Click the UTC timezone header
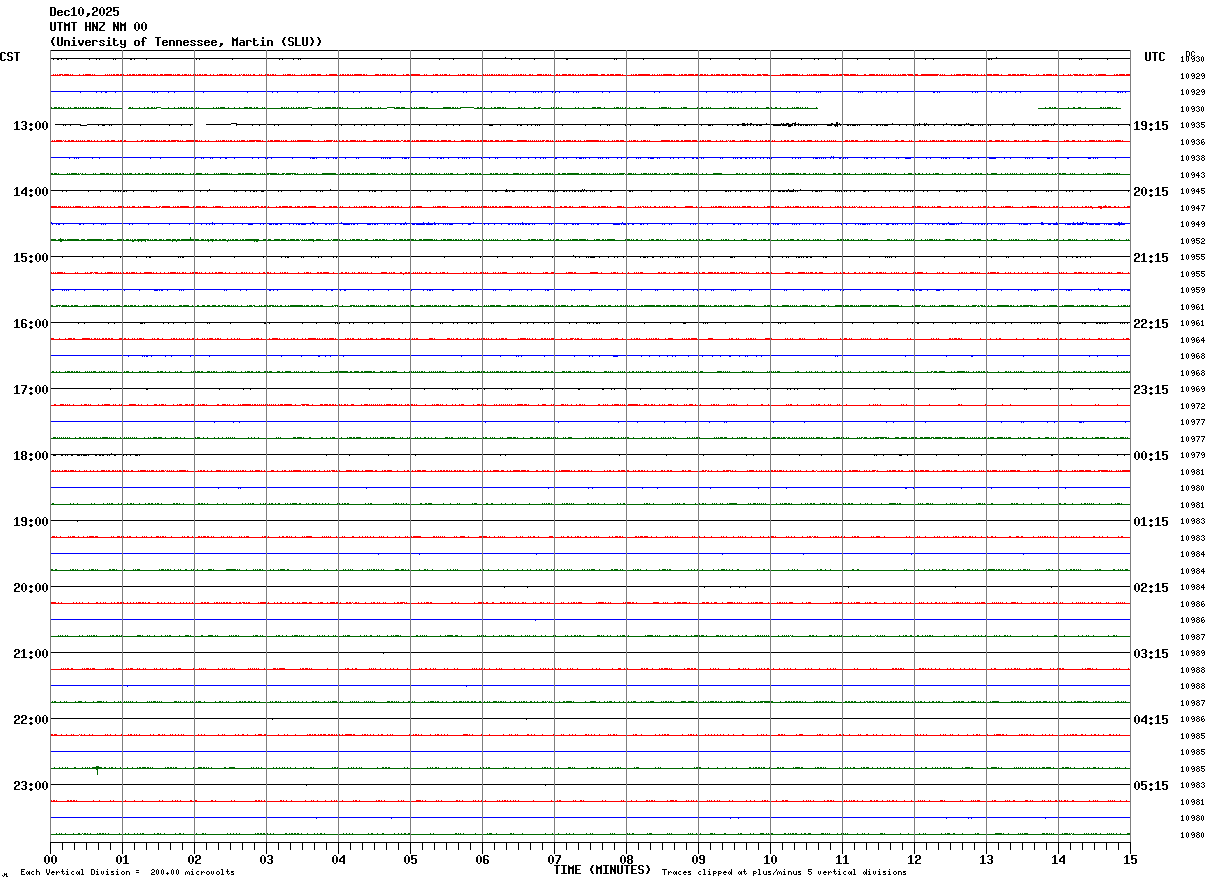 pyautogui.click(x=1155, y=57)
